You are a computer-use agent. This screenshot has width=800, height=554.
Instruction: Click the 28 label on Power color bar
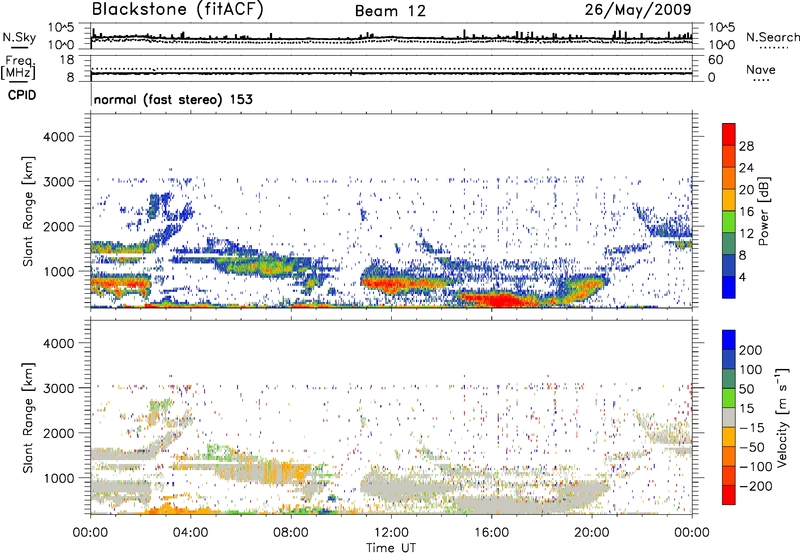tap(746, 146)
